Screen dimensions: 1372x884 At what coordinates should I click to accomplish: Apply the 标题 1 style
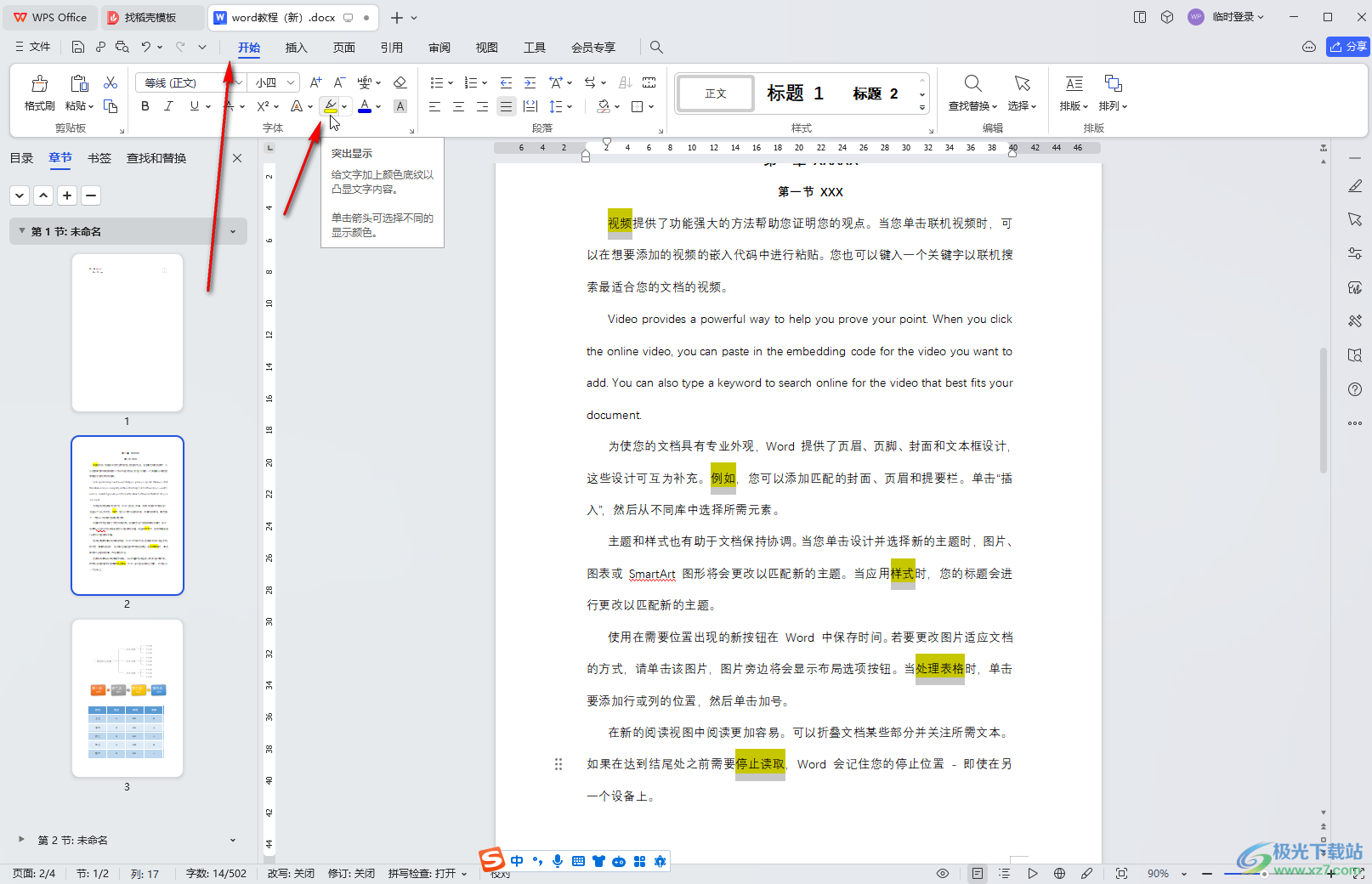(795, 93)
